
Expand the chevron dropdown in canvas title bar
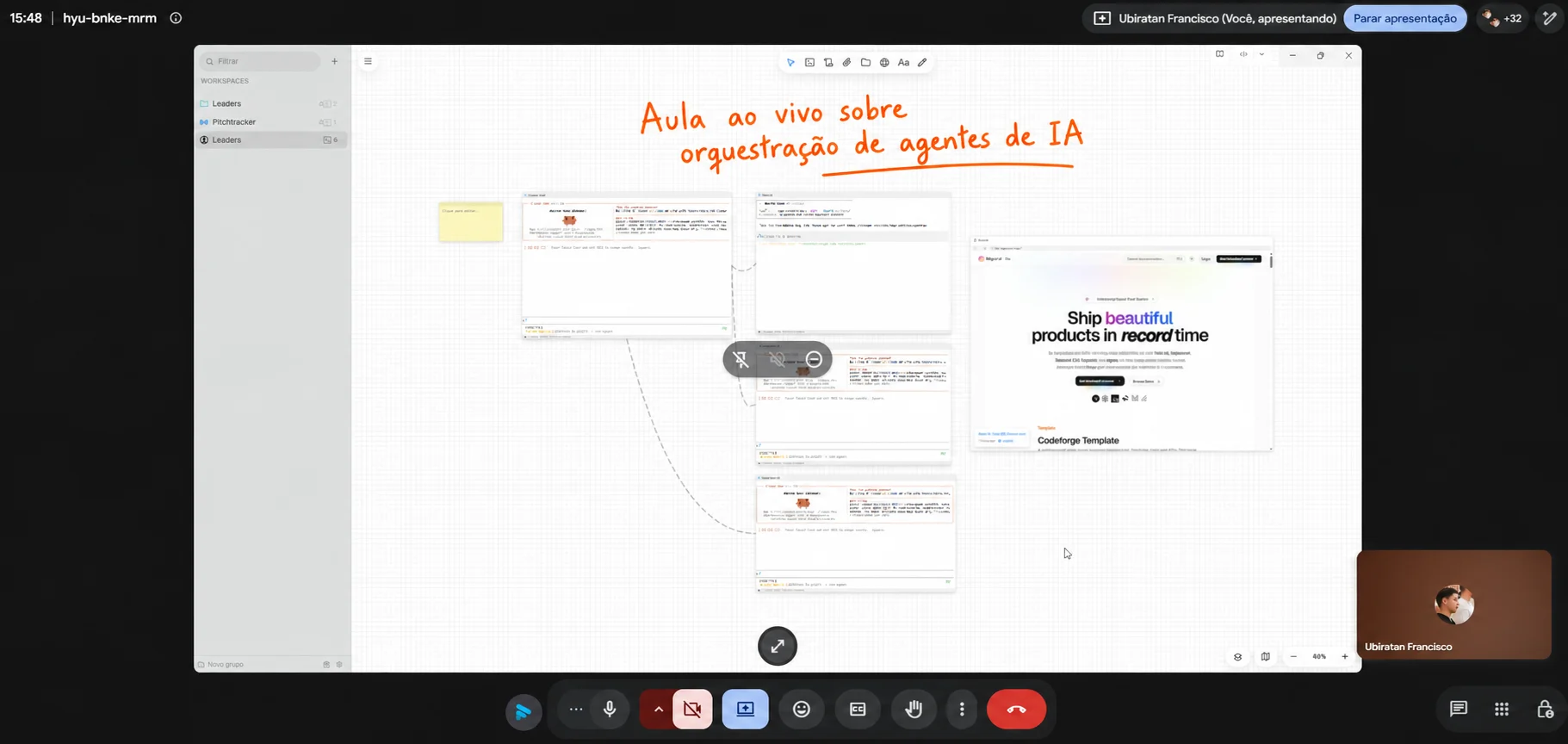(1261, 54)
